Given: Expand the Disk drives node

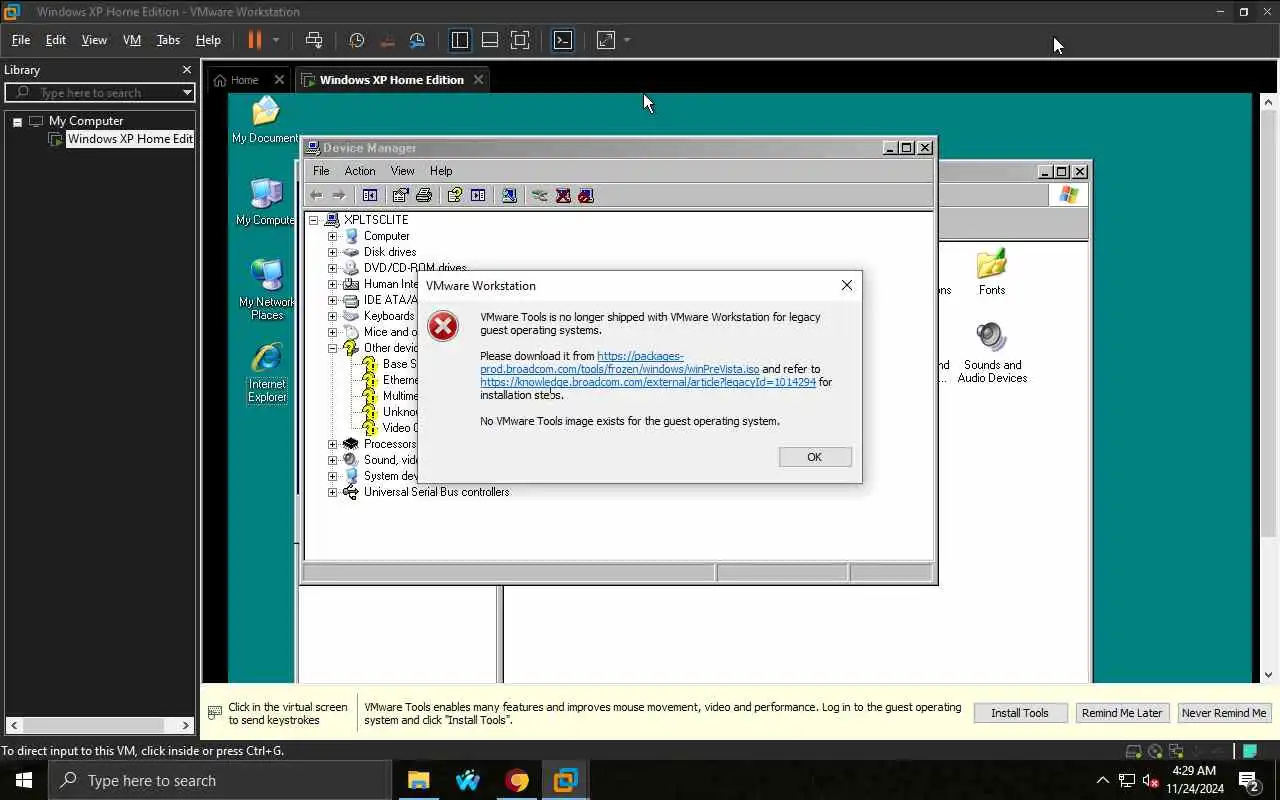Looking at the screenshot, I should click(x=333, y=252).
